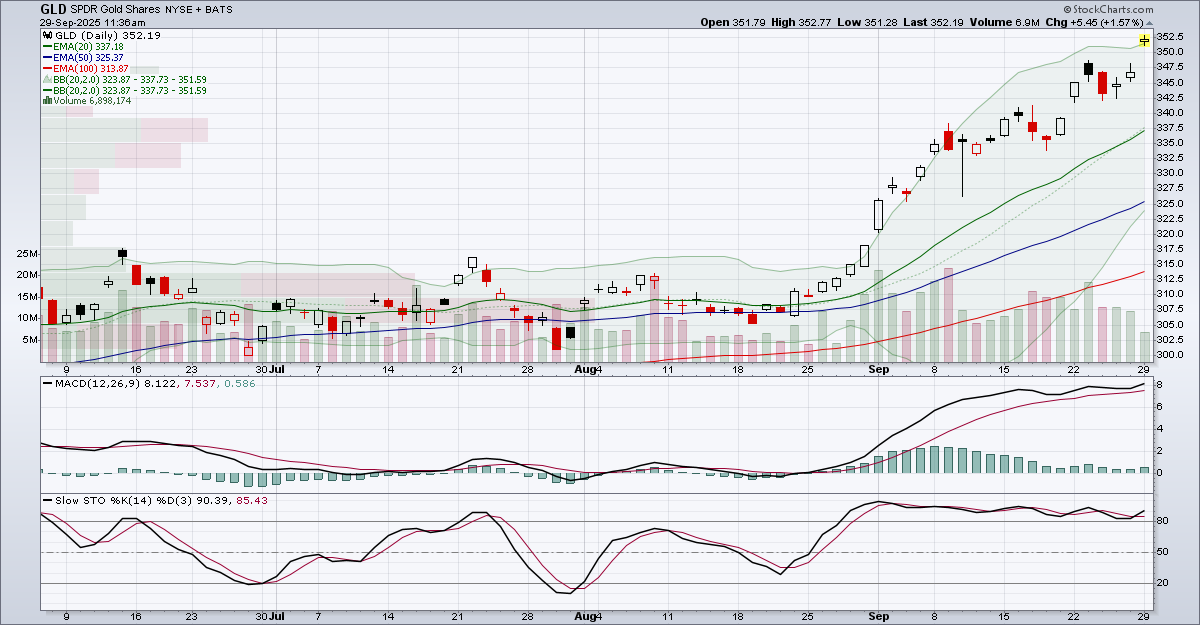Click the NYSE + BATS exchange label
This screenshot has height=625, width=1200.
[x=197, y=8]
